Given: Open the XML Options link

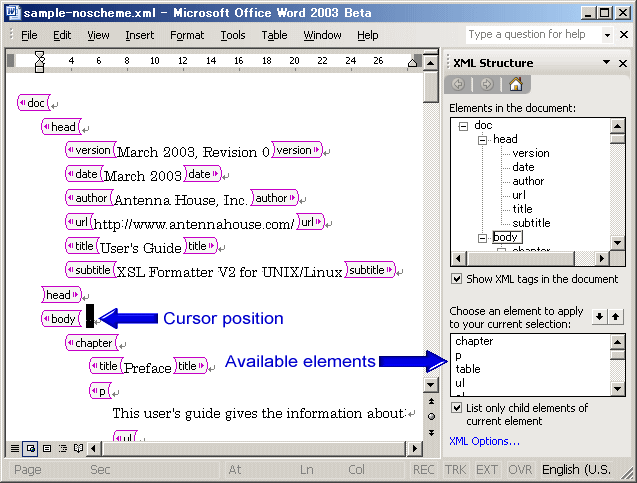Looking at the screenshot, I should [484, 441].
